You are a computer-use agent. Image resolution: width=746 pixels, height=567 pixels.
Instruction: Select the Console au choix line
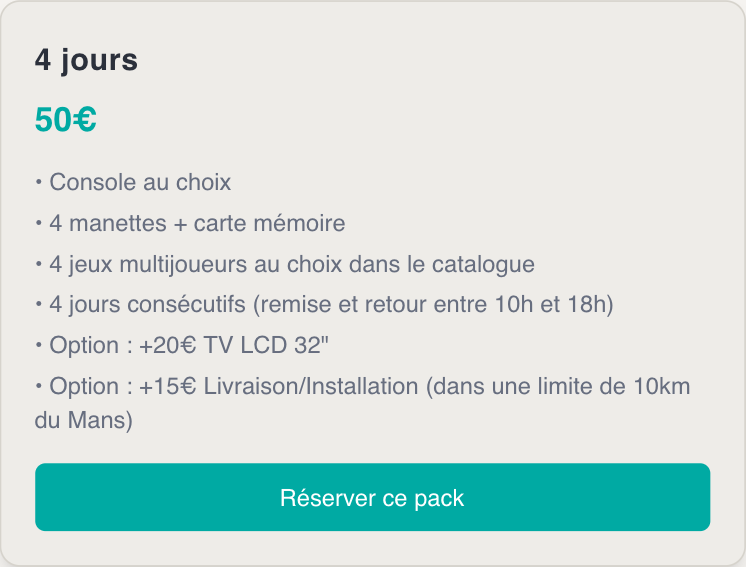[133, 182]
